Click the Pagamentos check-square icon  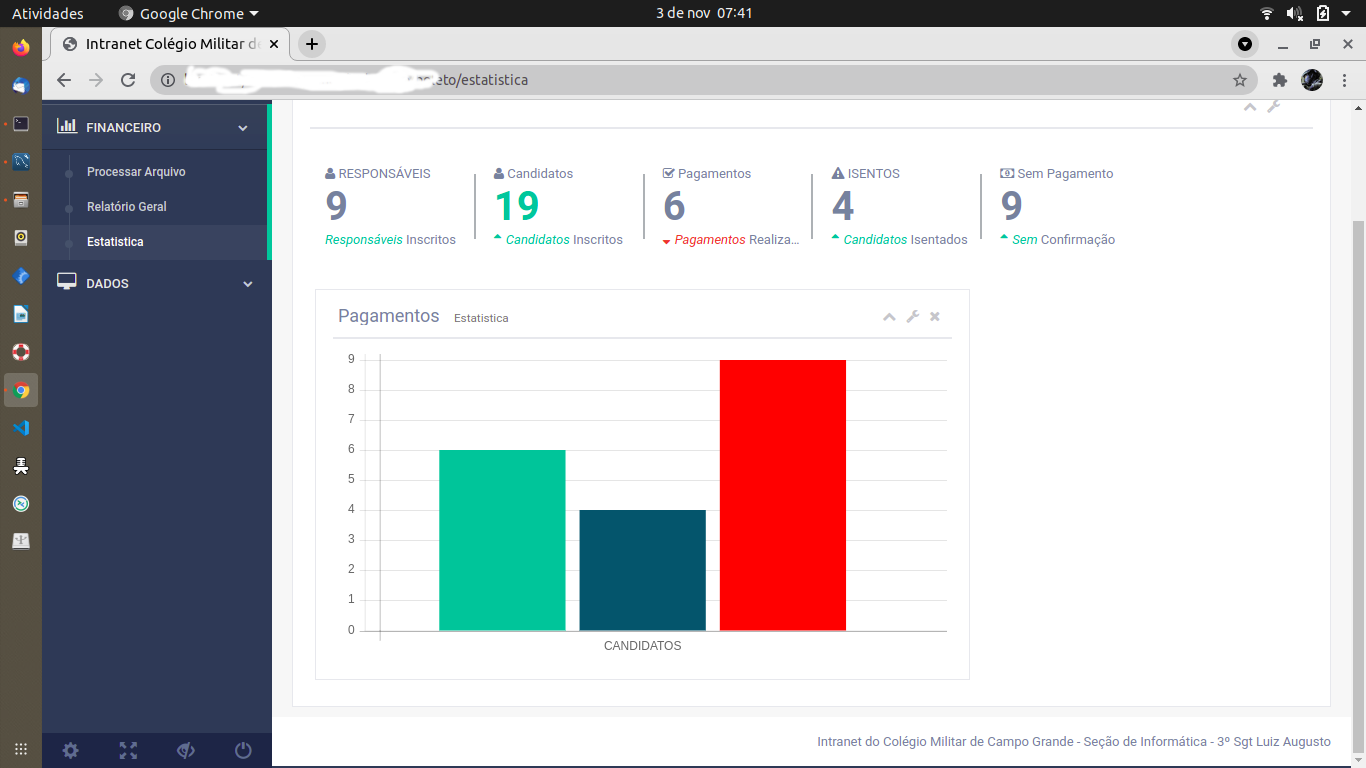(x=669, y=174)
